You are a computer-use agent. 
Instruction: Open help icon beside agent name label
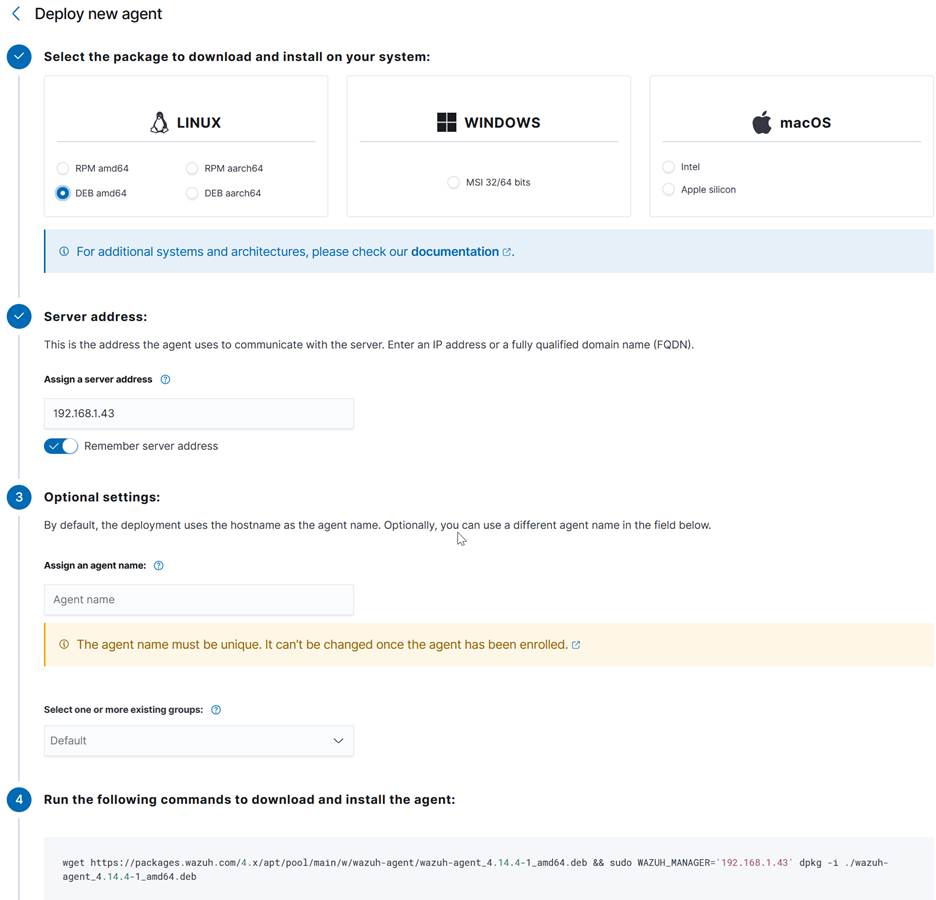(x=159, y=566)
